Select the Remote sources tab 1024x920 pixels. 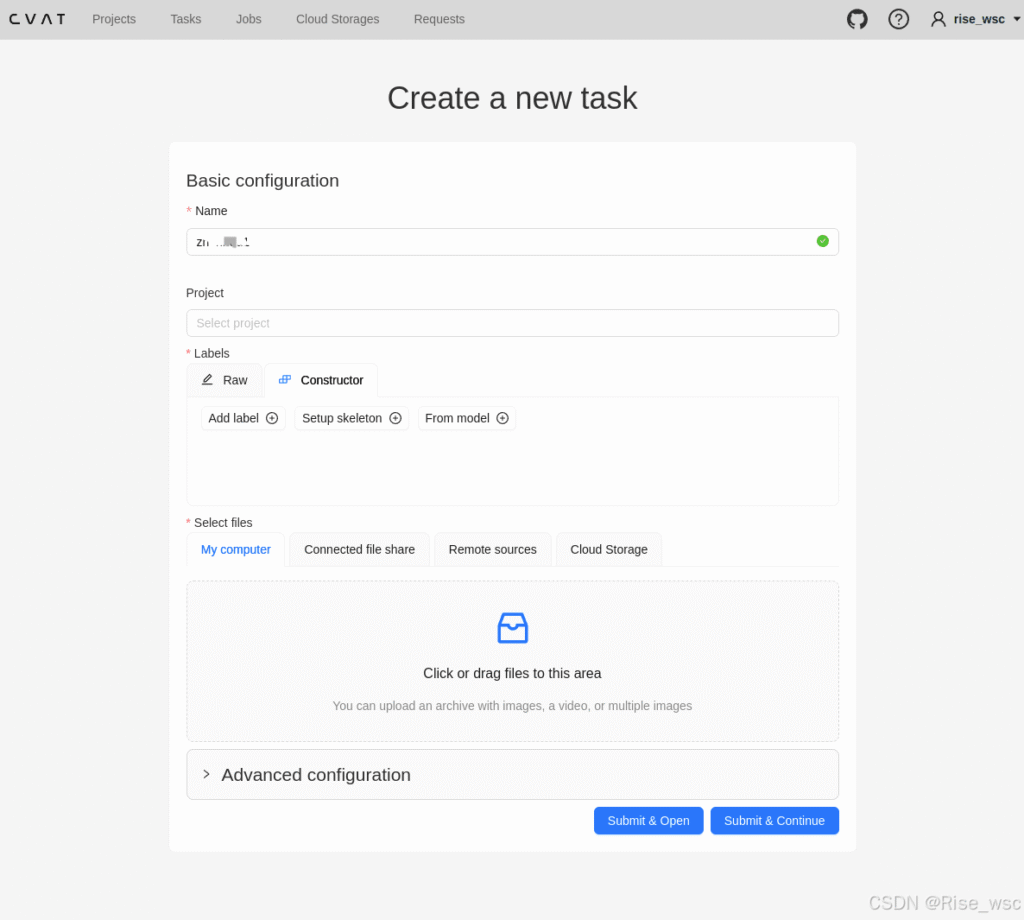(492, 550)
